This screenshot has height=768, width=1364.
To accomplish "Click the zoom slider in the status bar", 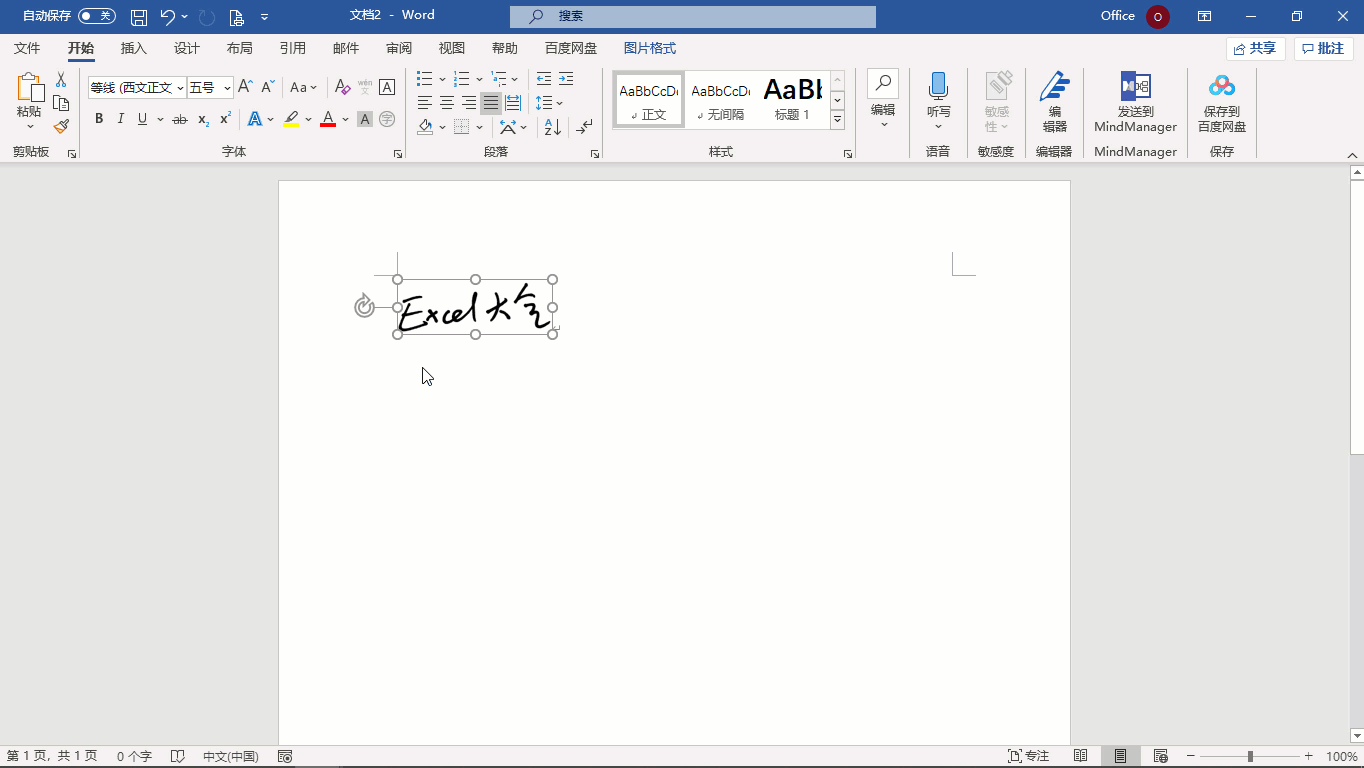I will (x=1250, y=756).
